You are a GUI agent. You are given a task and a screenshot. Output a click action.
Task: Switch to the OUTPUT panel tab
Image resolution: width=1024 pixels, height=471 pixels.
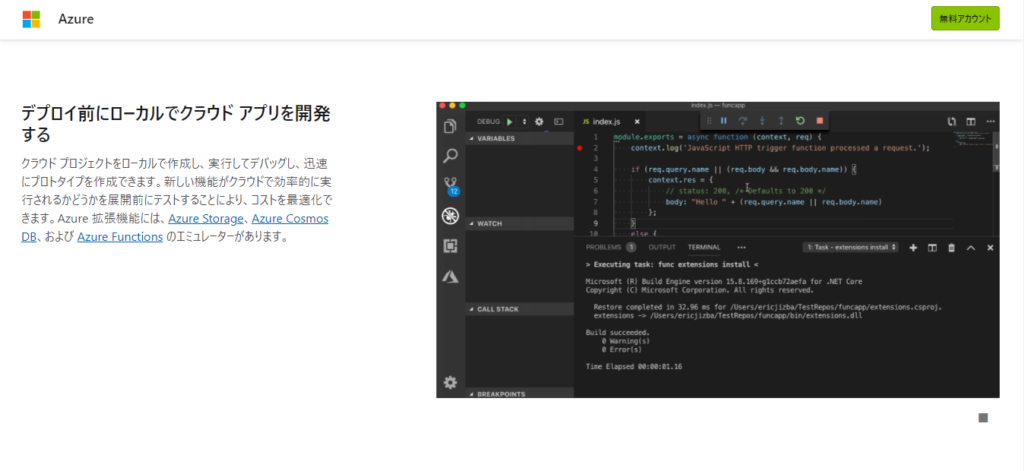coord(662,248)
